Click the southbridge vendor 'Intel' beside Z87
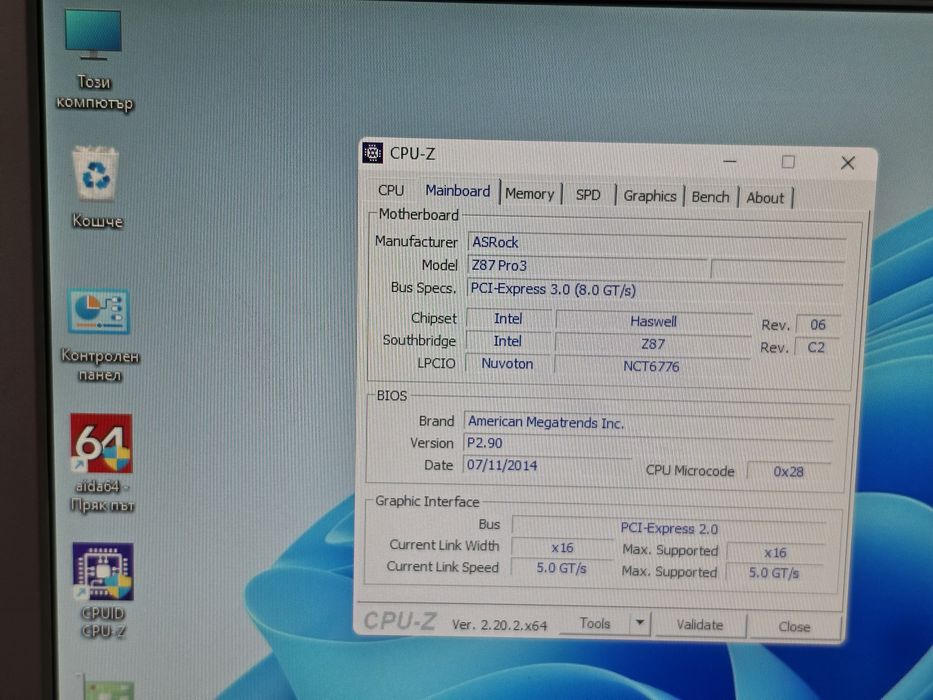The width and height of the screenshot is (933, 700). tap(508, 342)
